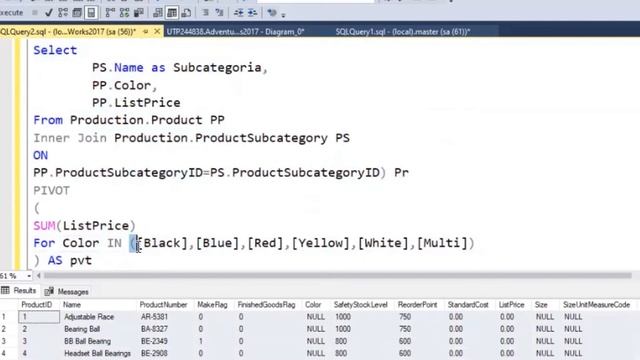
Task: Display the Estimated Execution Plan
Action: 63,13
